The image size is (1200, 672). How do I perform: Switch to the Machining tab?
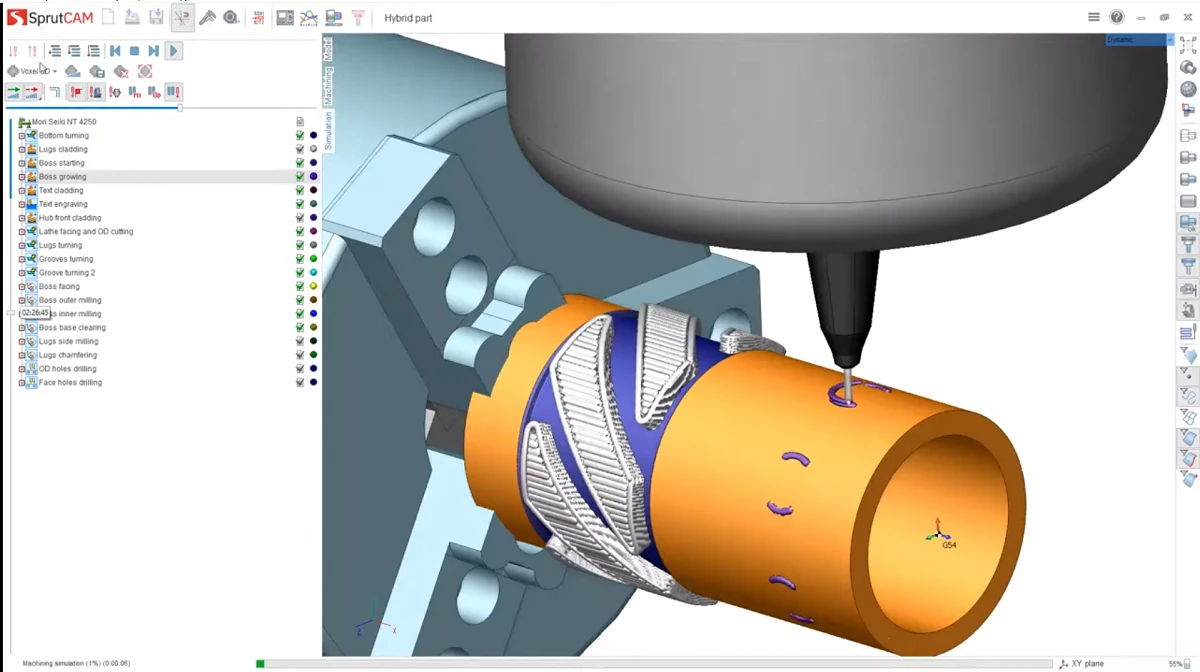(x=328, y=86)
